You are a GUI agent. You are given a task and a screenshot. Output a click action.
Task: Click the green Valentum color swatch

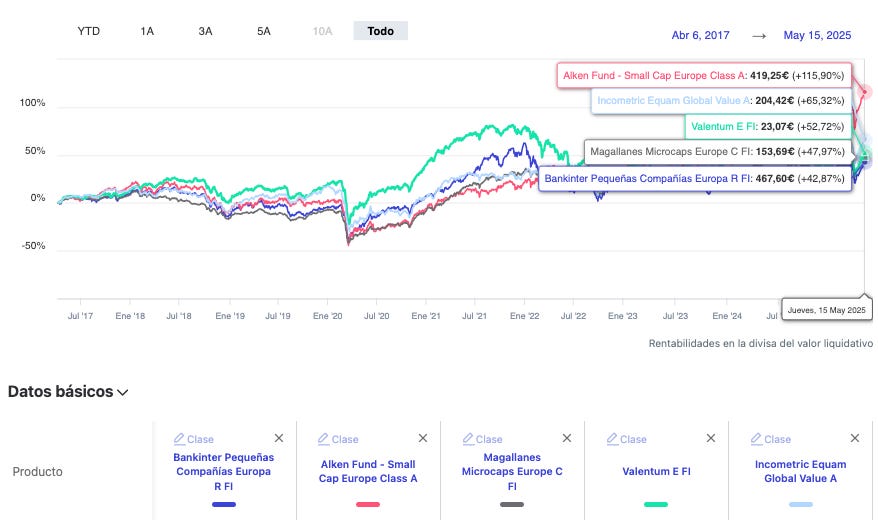[656, 504]
